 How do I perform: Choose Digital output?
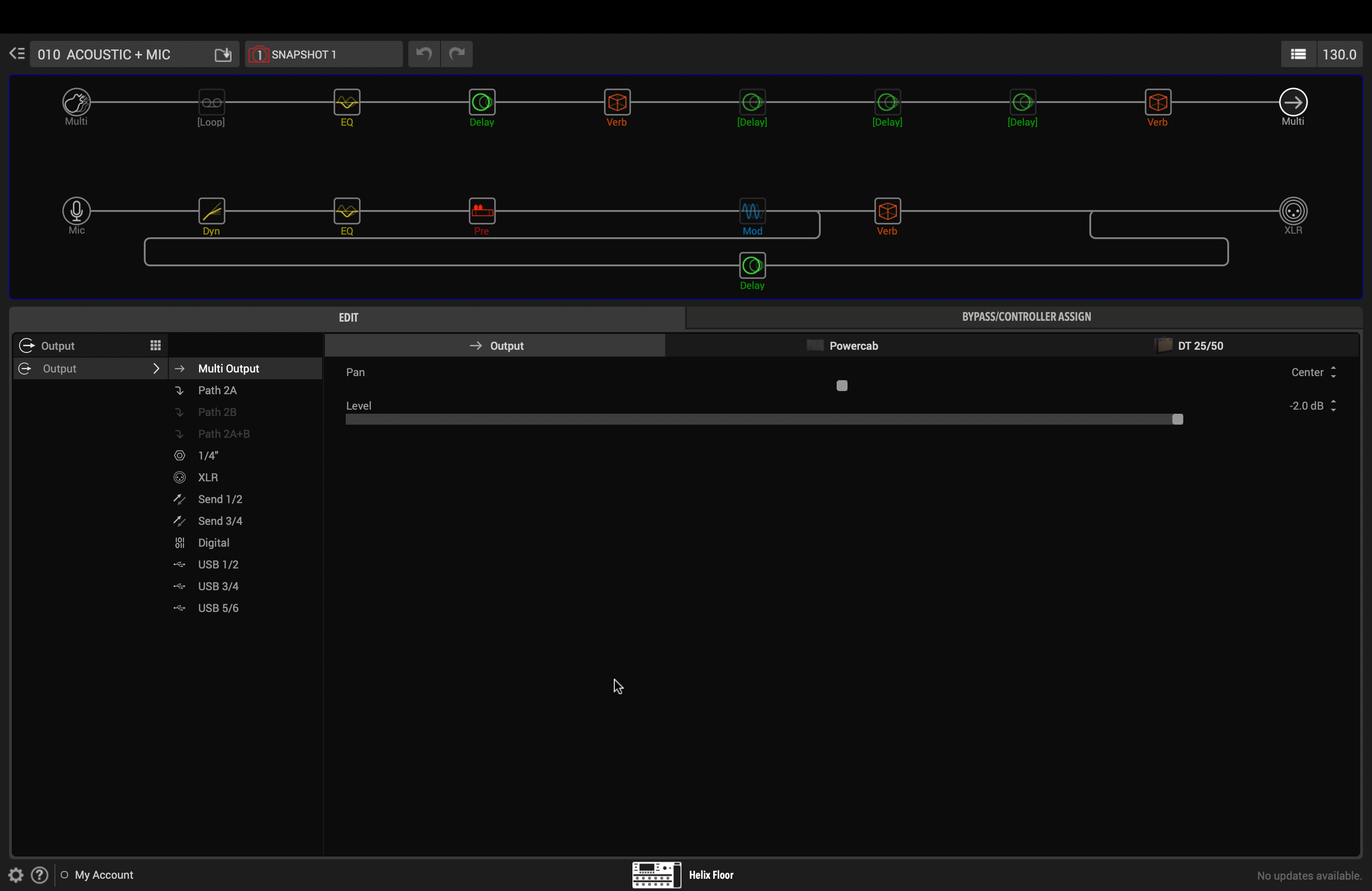[x=245, y=543]
